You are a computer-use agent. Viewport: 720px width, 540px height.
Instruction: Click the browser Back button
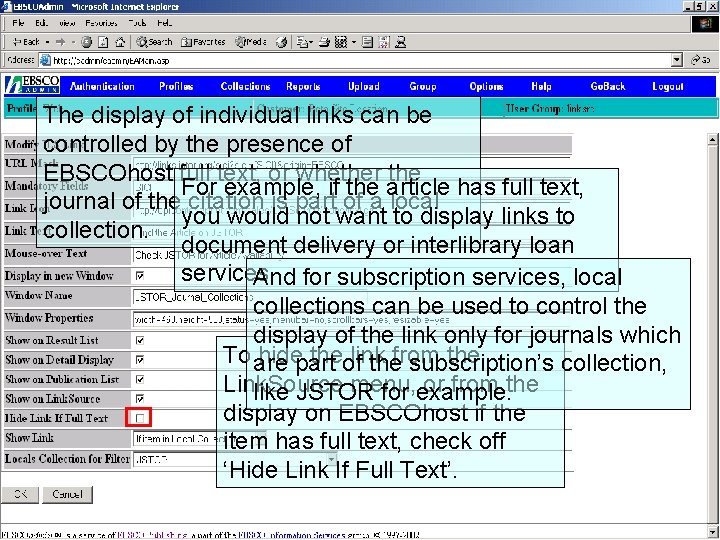[26, 42]
